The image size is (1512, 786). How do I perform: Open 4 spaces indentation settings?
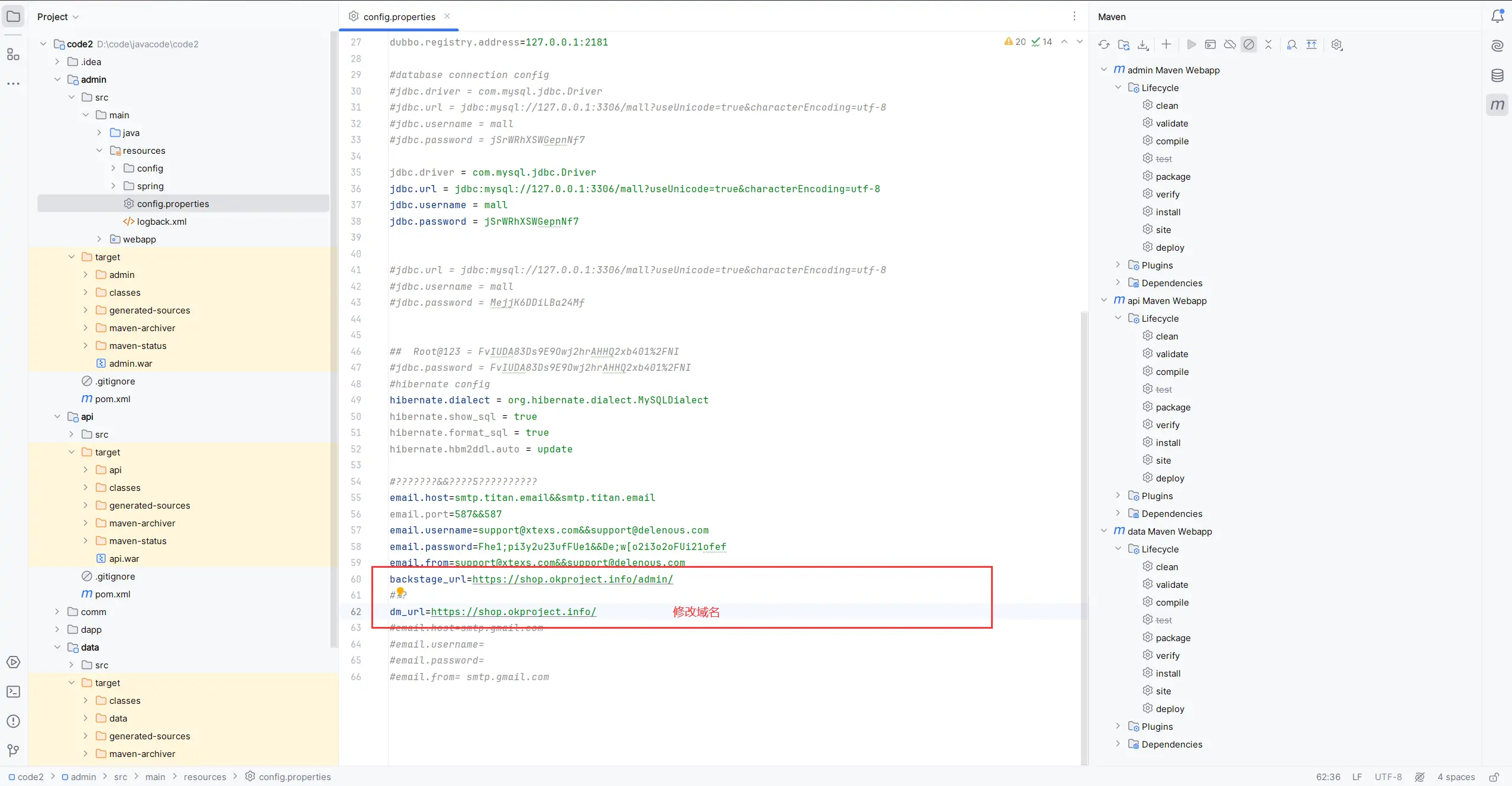point(1456,777)
